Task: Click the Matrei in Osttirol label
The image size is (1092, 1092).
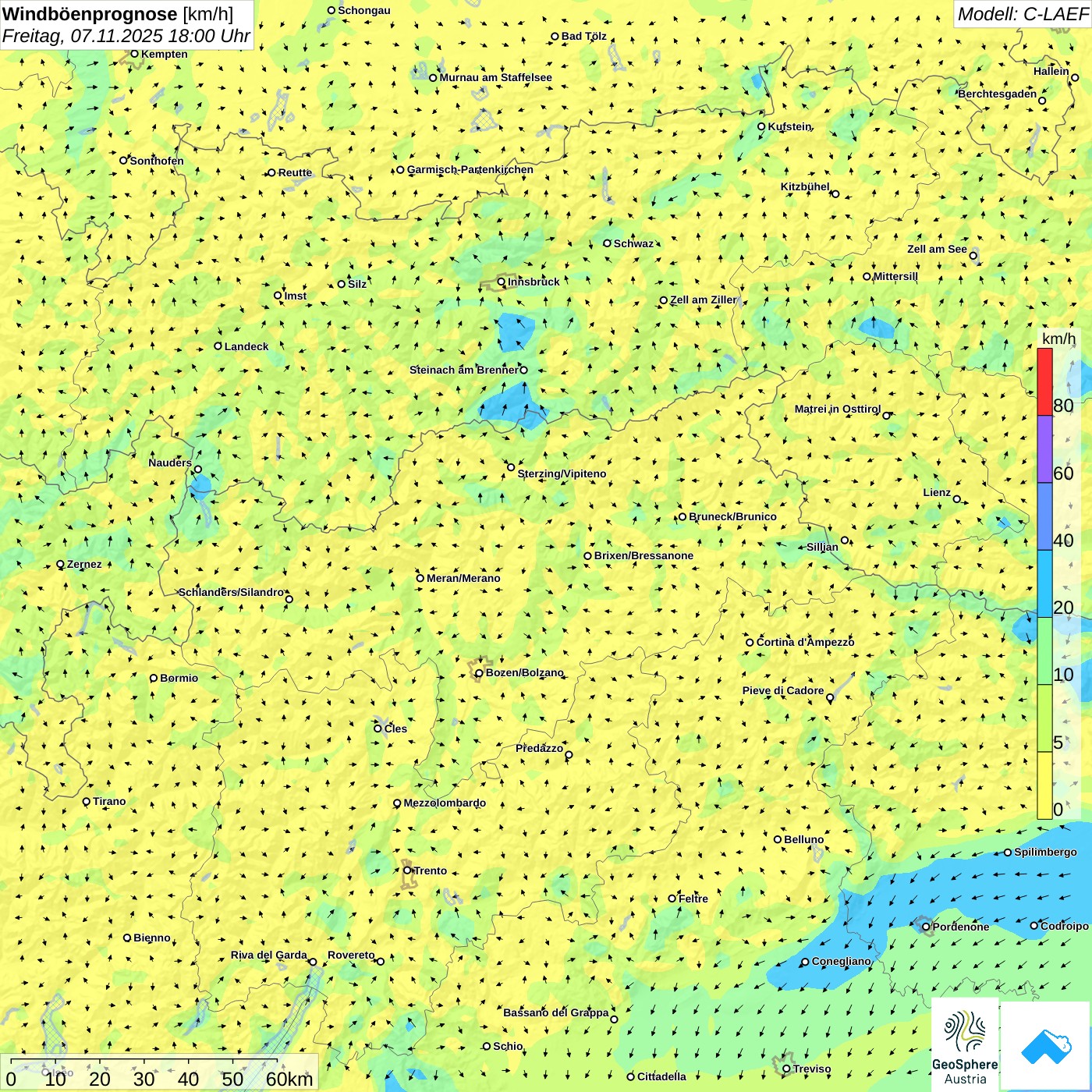Action: 838,409
